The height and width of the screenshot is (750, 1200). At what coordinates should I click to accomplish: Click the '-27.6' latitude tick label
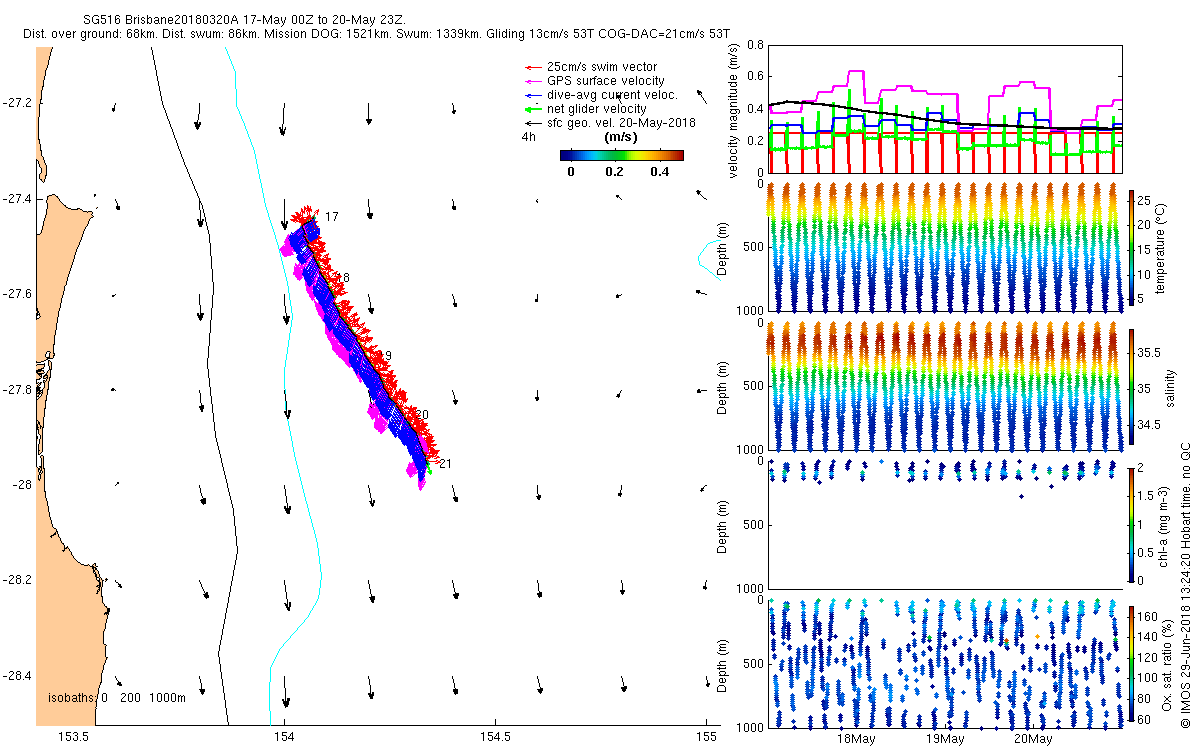[x=17, y=294]
